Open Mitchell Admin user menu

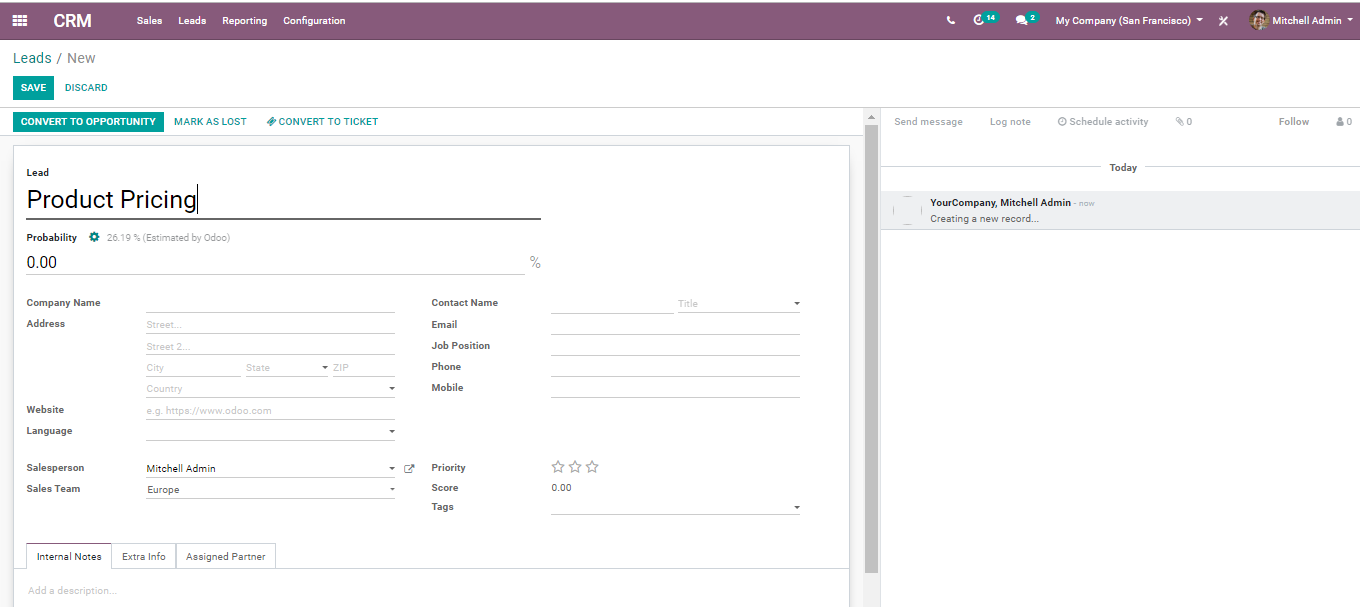pos(1301,20)
